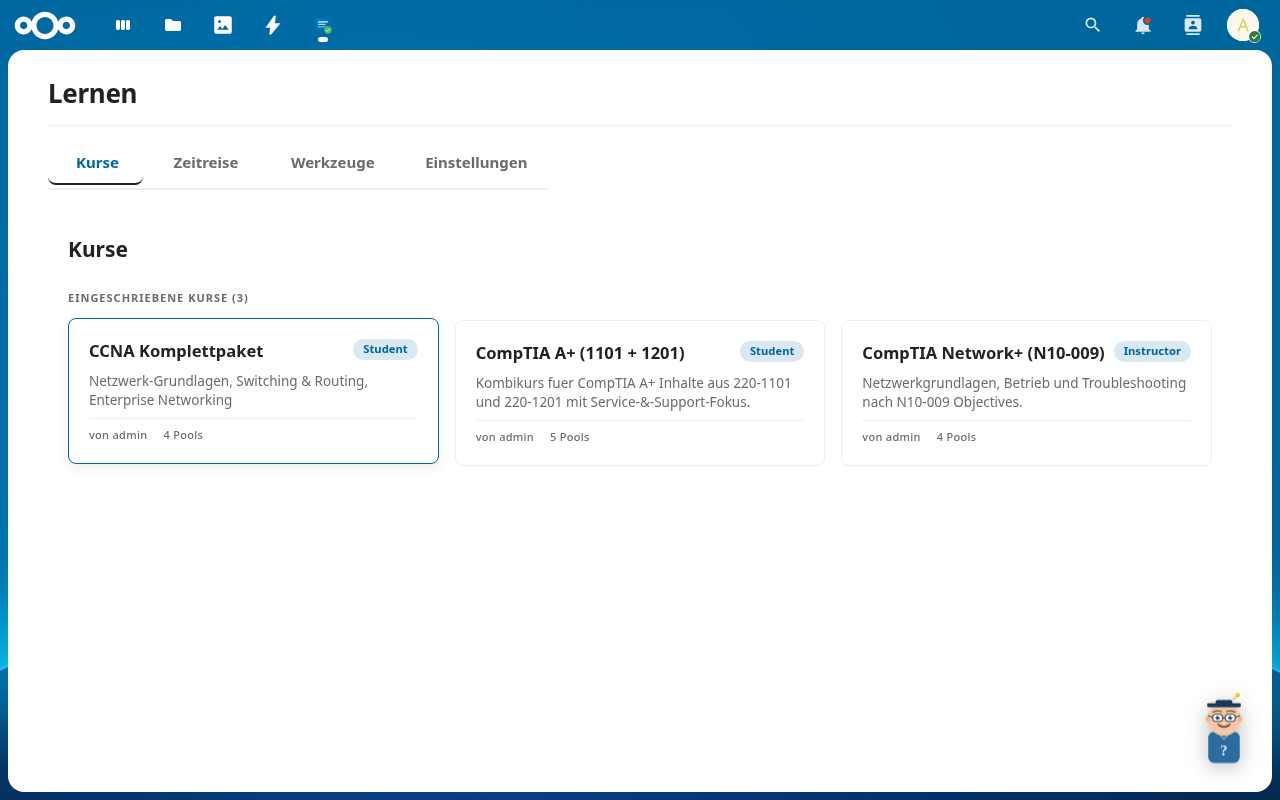Open the Activity lightning icon

click(272, 24)
